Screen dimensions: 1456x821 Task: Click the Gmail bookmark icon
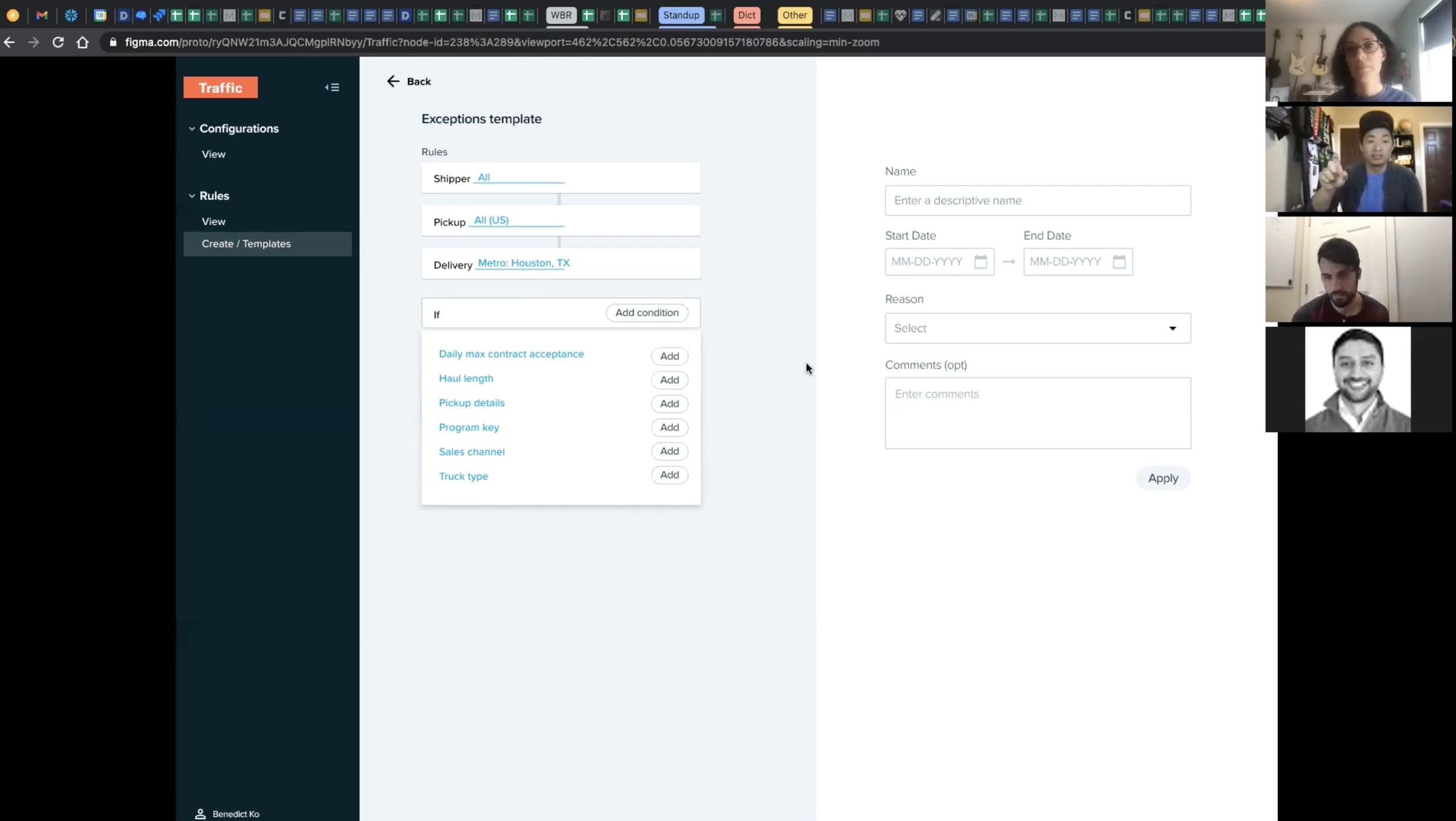click(42, 15)
